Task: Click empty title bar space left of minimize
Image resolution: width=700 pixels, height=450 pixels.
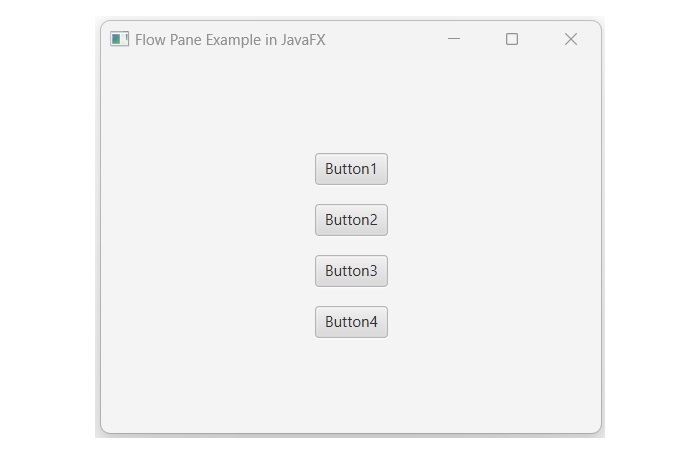Action: coord(385,39)
